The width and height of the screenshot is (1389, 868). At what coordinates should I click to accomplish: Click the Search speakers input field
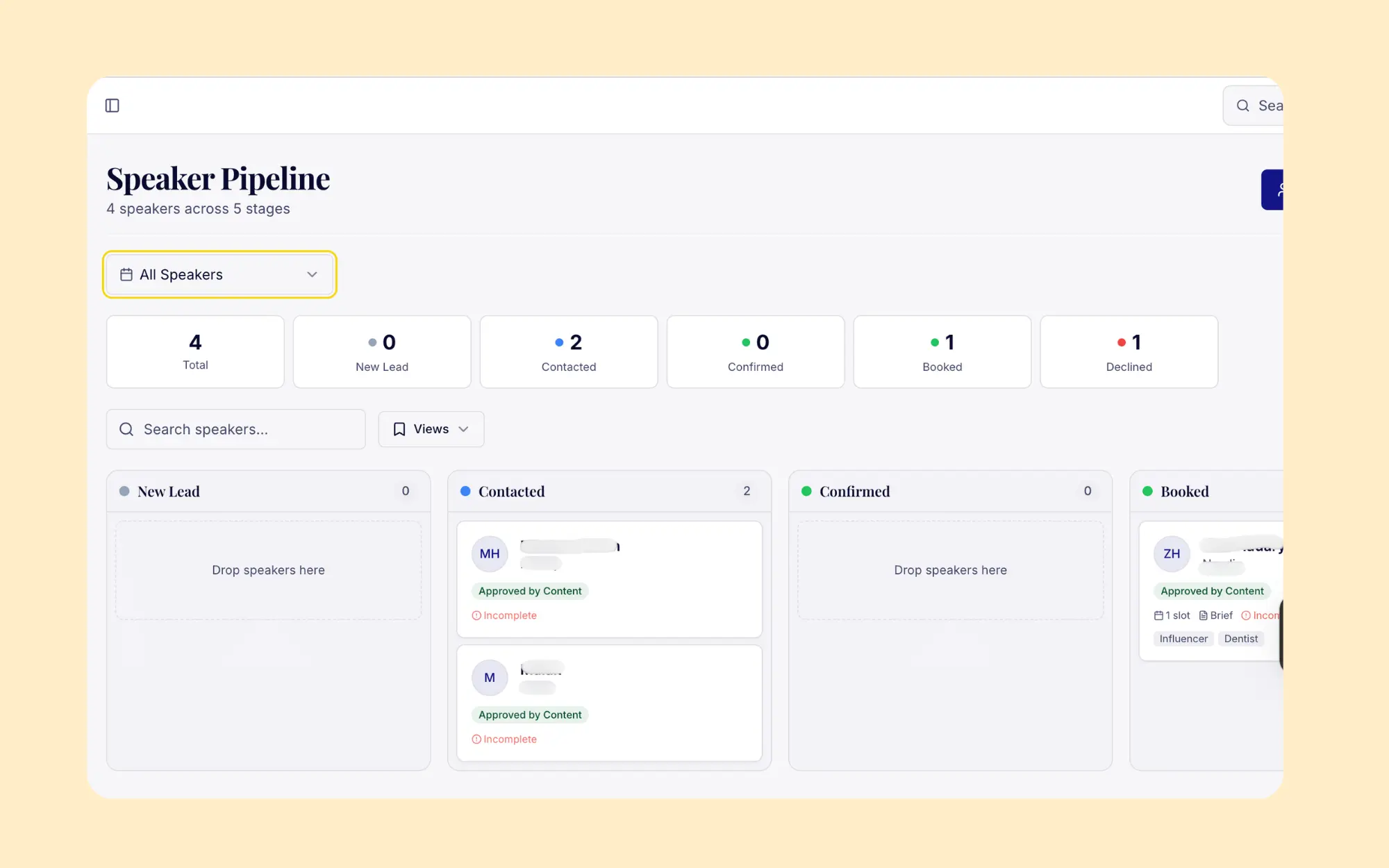tap(235, 429)
